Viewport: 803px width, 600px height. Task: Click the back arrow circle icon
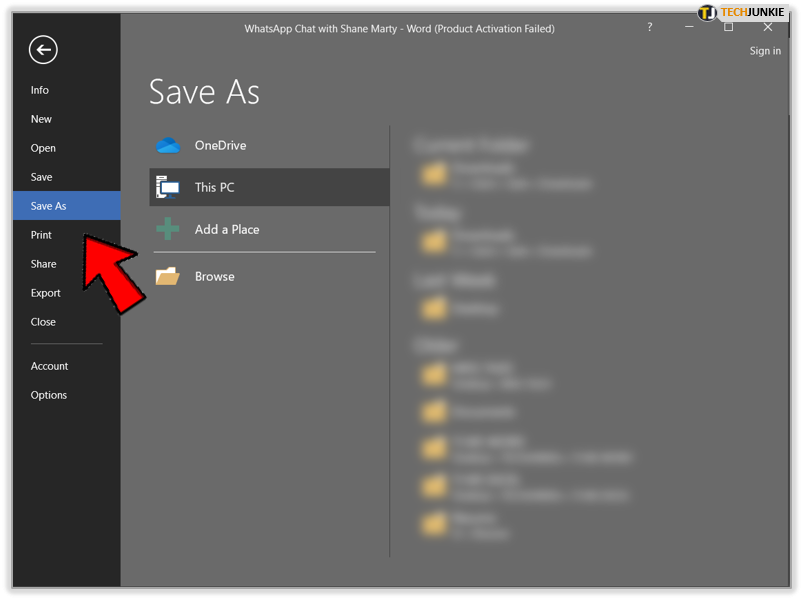pos(43,49)
